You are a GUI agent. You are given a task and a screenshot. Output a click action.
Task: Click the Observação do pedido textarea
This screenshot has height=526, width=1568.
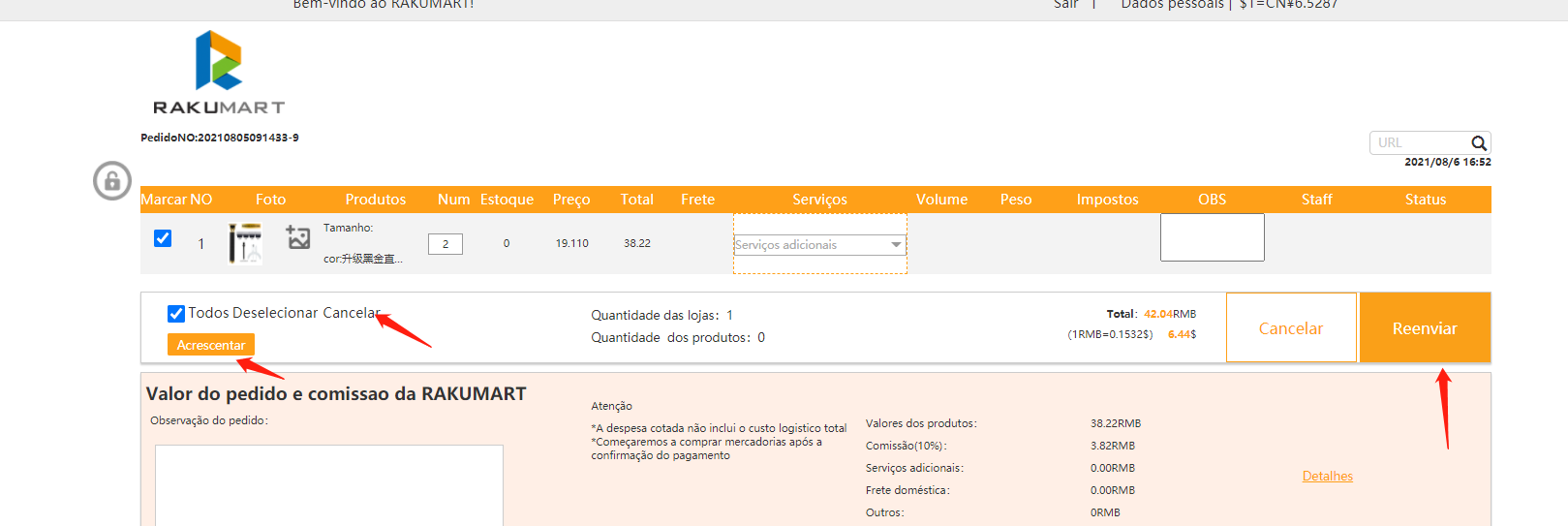[329, 485]
